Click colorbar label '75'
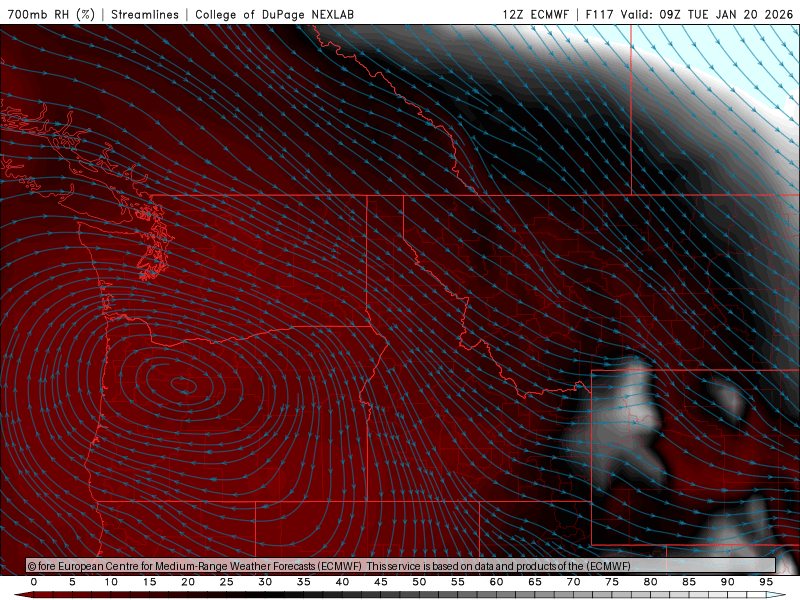Screen dimensions: 800x600 612,582
